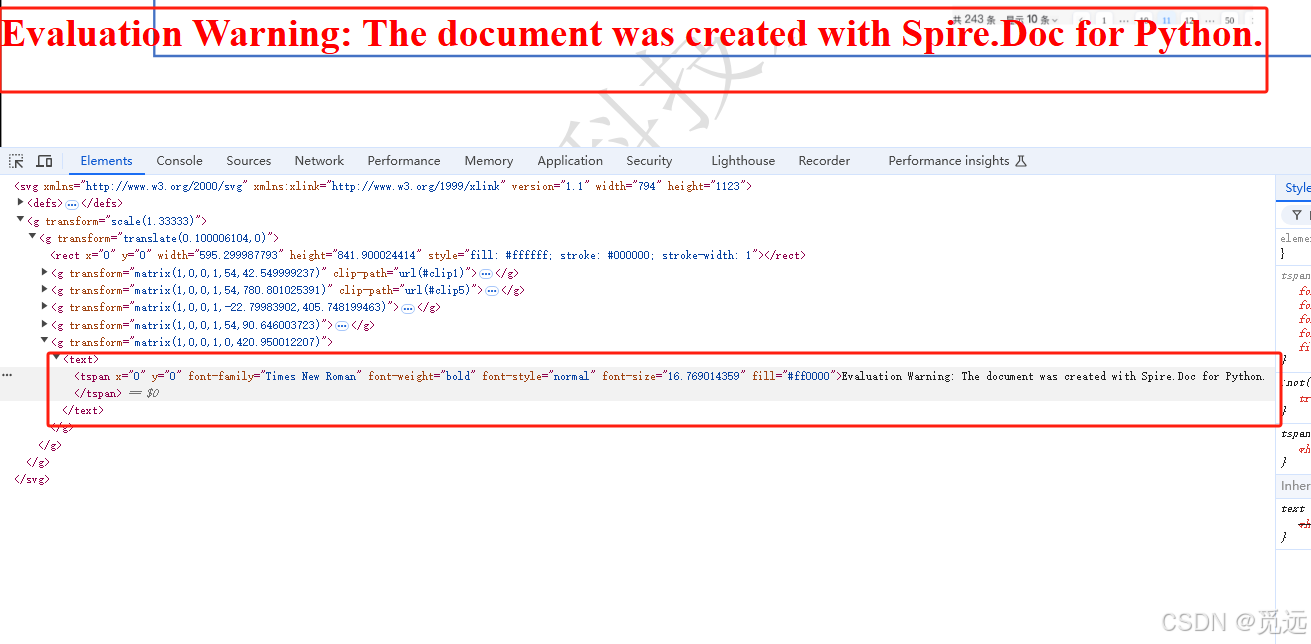Screen dimensions: 1311x644
Task: Click the rect width="595.299987793" attribute
Action: coord(219,255)
